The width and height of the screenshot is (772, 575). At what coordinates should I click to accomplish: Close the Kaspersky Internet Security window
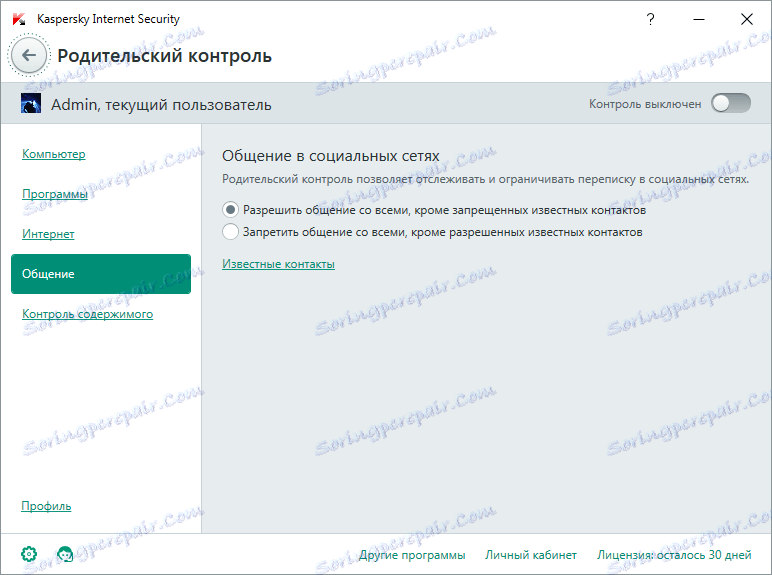(747, 19)
